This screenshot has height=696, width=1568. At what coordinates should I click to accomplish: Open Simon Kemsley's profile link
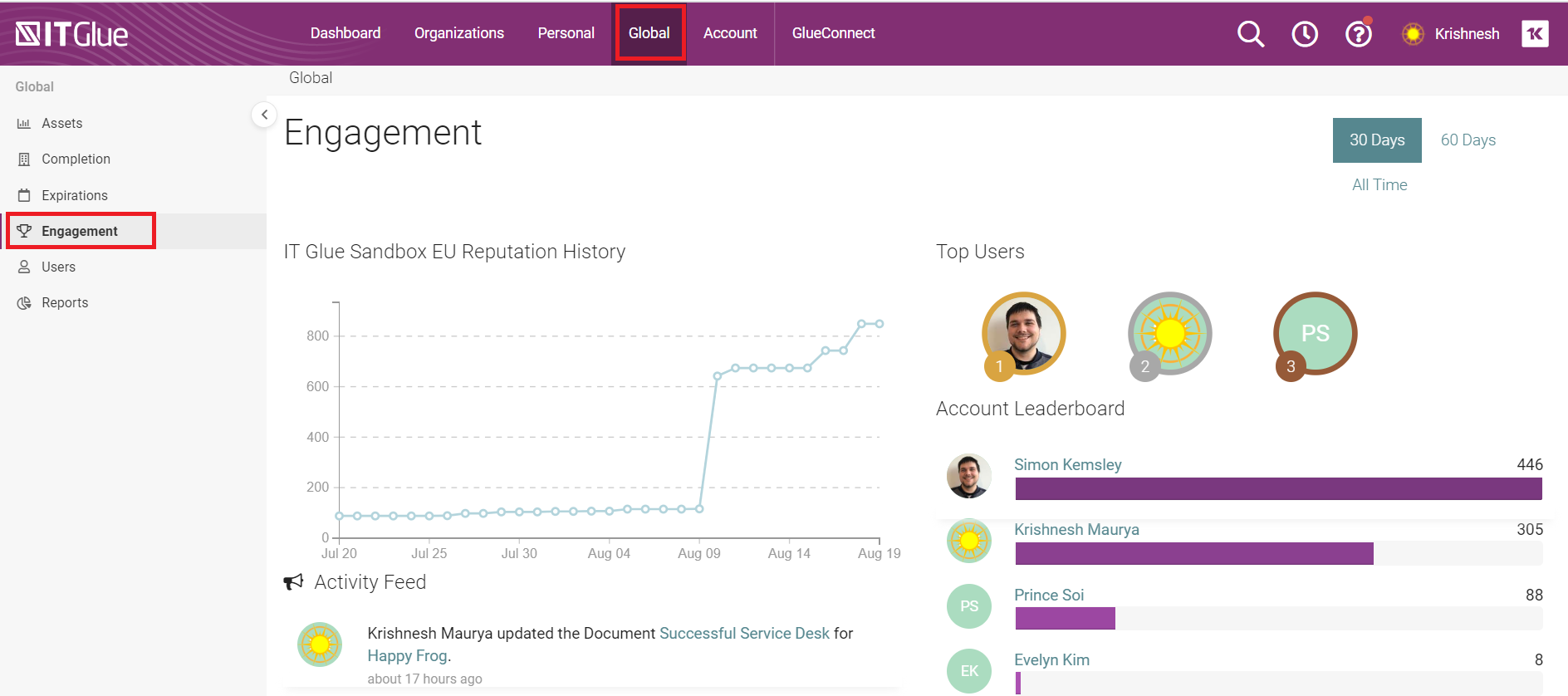click(x=1067, y=465)
